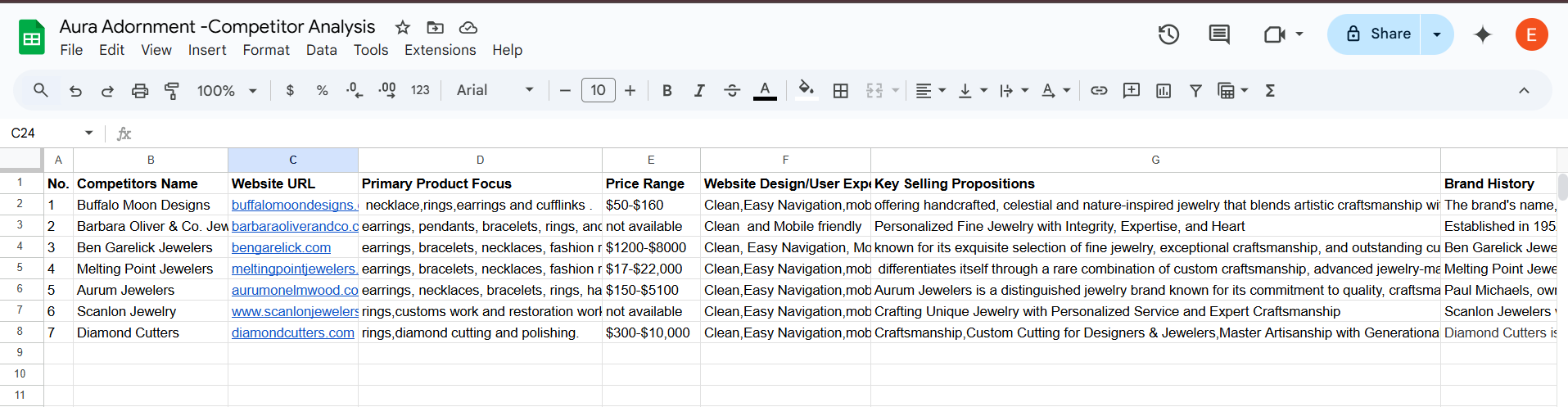Expand the zoom level dropdown
Screen dimensions: 1568x407
pos(227,91)
